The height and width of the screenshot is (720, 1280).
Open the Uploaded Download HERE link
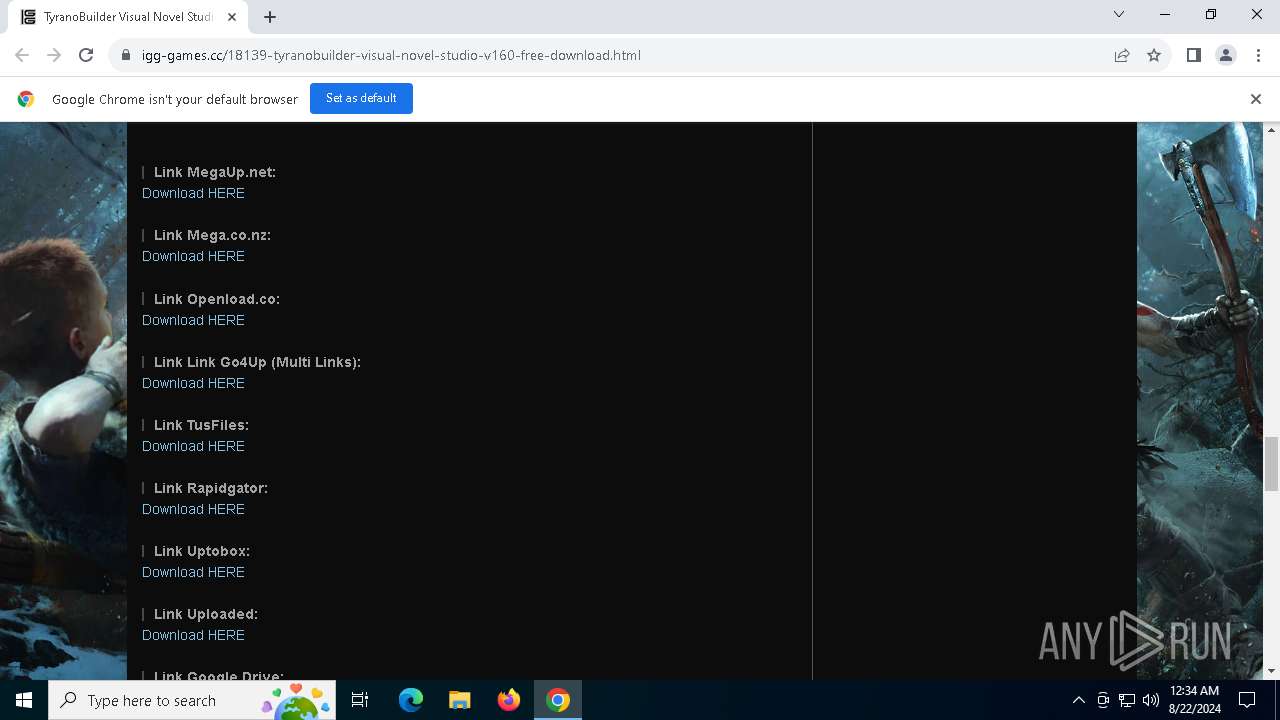(193, 635)
